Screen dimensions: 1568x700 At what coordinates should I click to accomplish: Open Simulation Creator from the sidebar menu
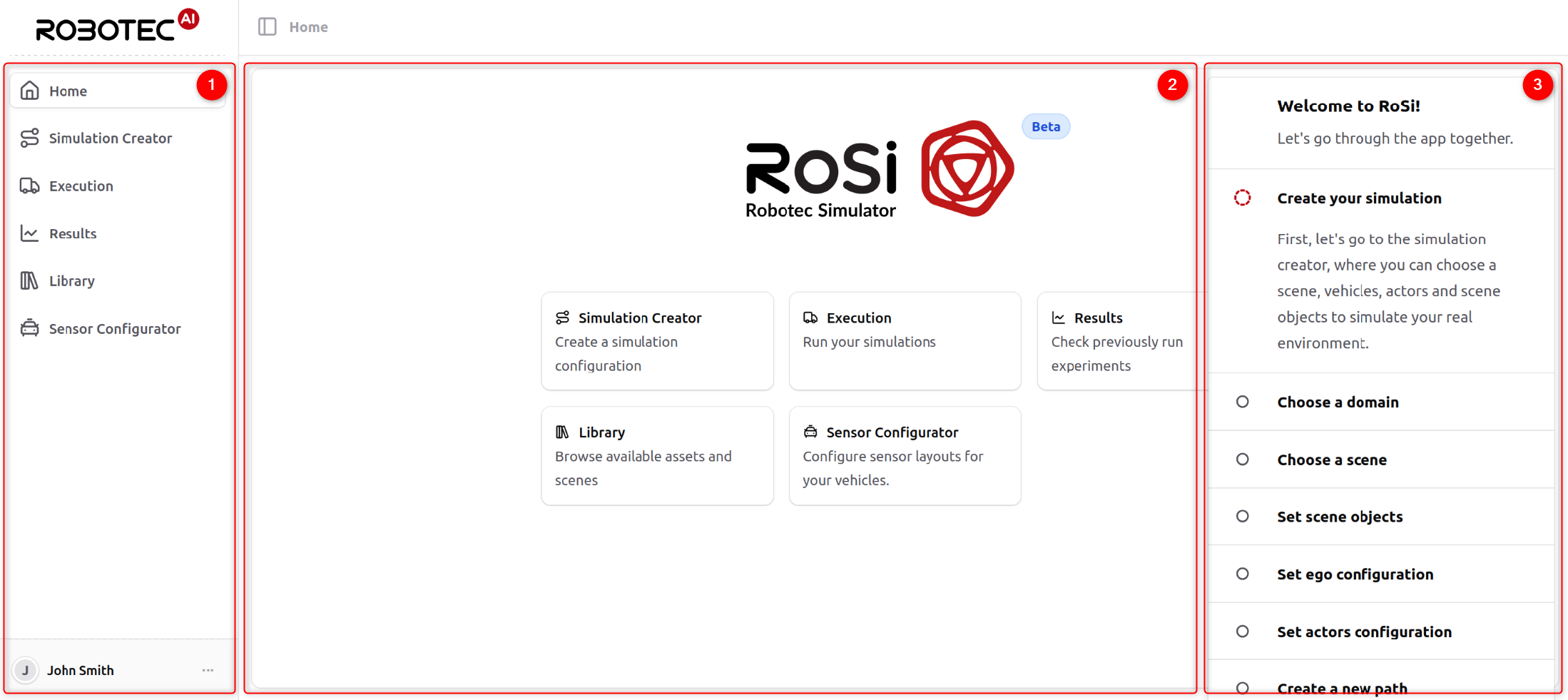pyautogui.click(x=118, y=138)
